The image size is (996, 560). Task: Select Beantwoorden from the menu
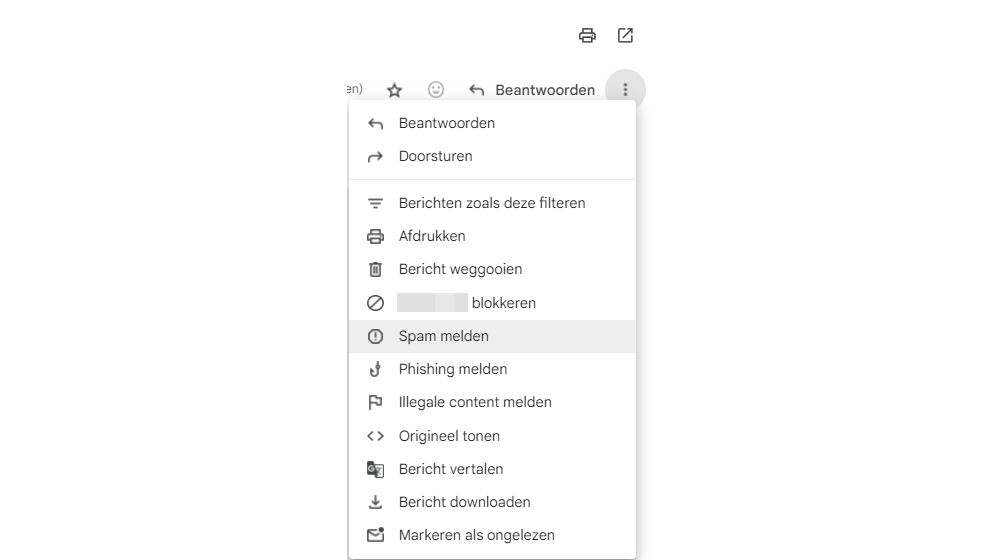pos(447,123)
